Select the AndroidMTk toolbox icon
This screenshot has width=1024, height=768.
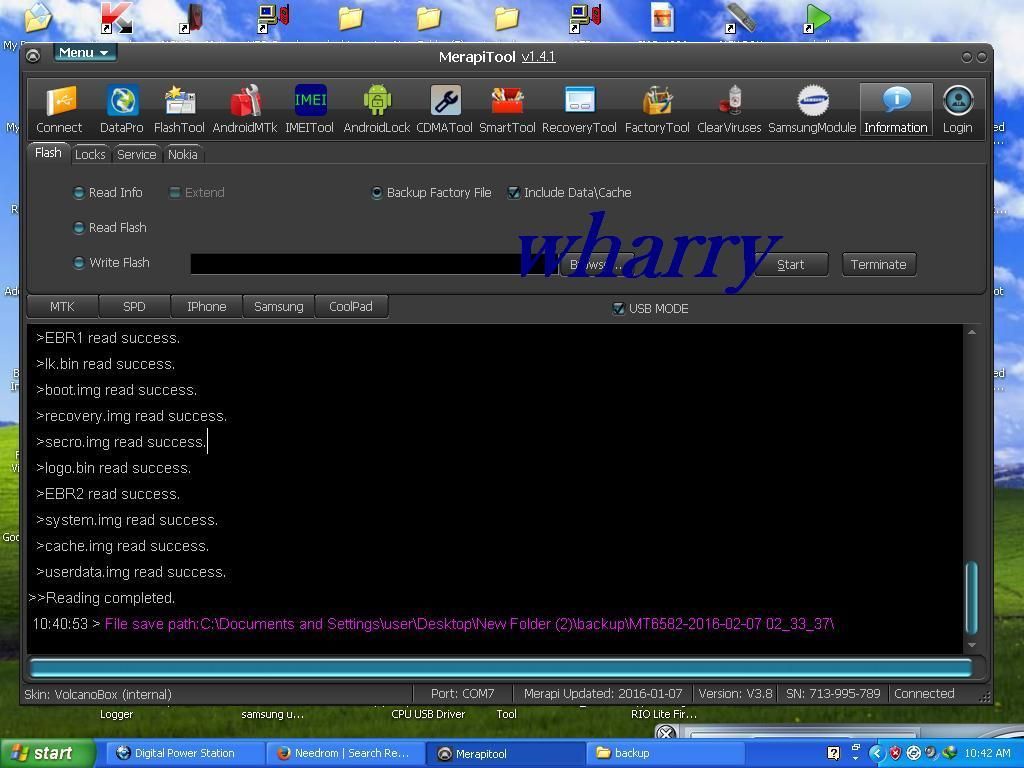pyautogui.click(x=245, y=109)
